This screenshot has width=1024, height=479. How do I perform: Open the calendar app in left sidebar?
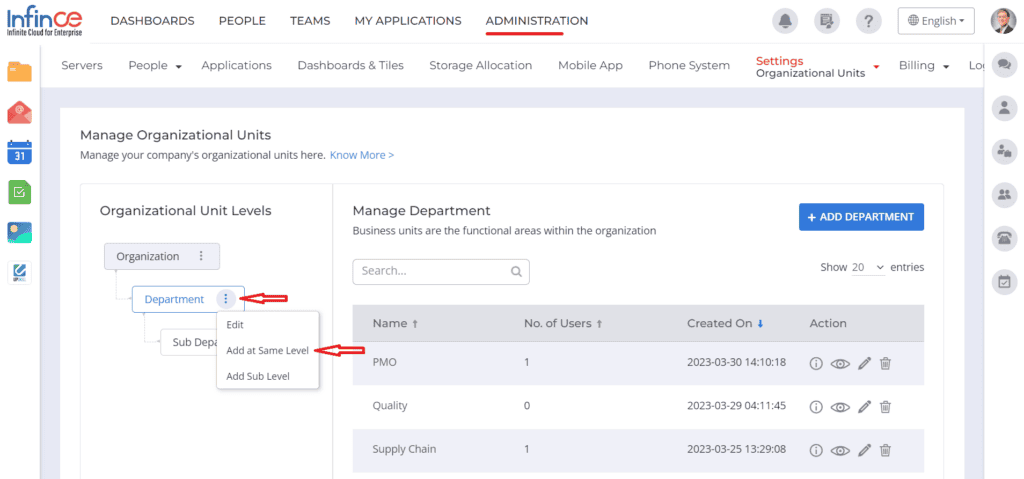point(20,152)
